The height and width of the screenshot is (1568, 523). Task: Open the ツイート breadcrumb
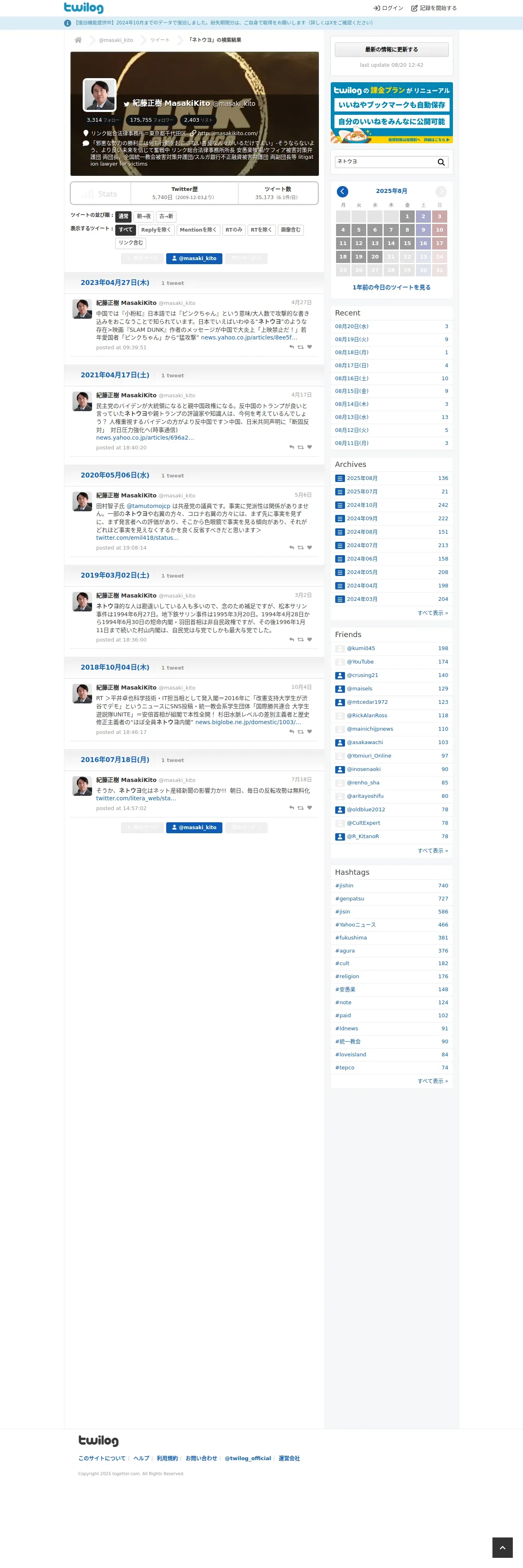click(x=160, y=40)
